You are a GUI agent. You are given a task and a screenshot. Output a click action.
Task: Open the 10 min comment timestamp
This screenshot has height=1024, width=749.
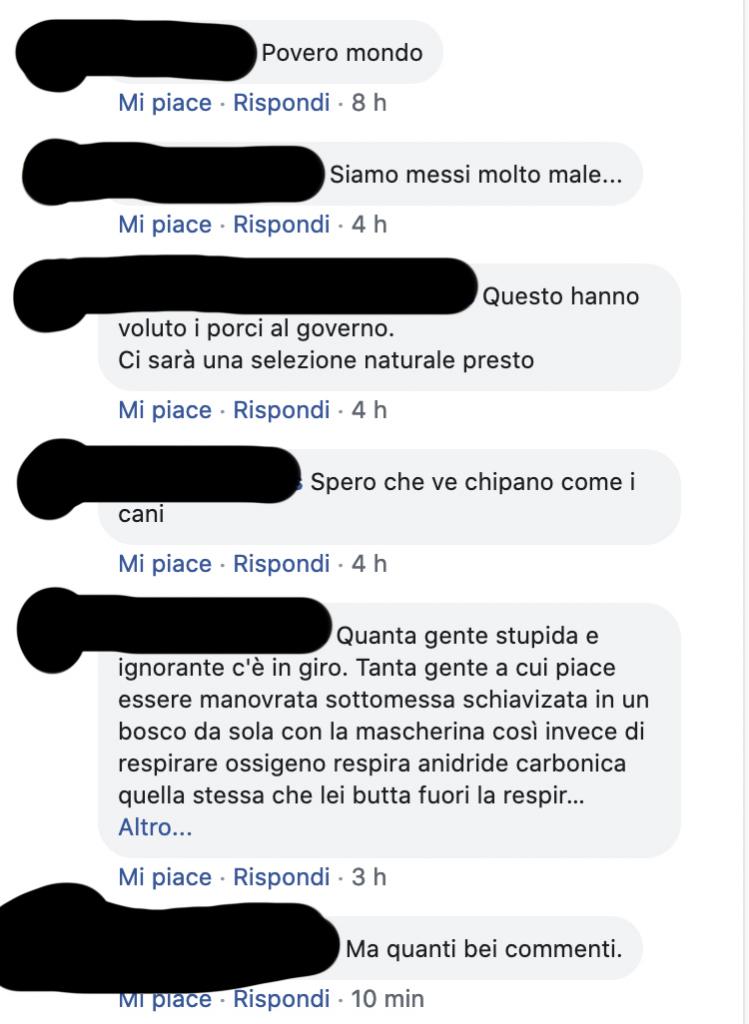[387, 999]
